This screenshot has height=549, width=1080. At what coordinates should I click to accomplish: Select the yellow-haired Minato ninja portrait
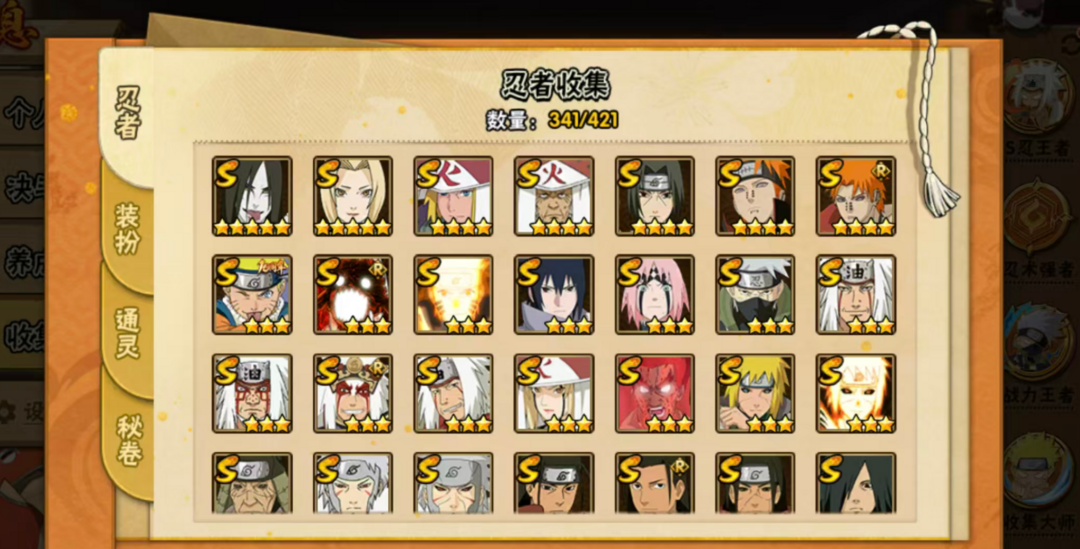click(755, 393)
